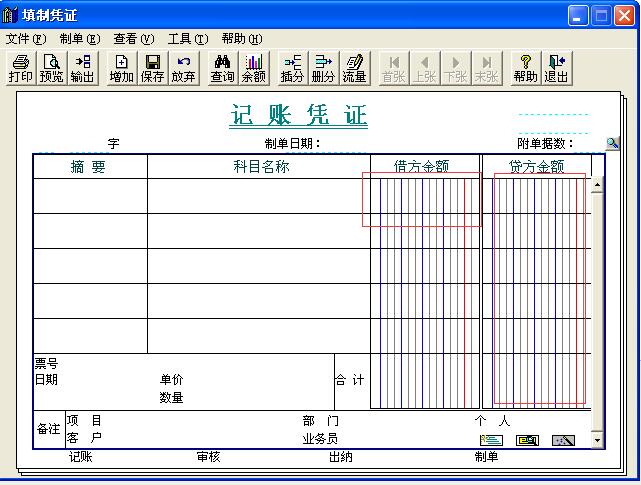Click the 项目 label in remarks

[x=84, y=420]
